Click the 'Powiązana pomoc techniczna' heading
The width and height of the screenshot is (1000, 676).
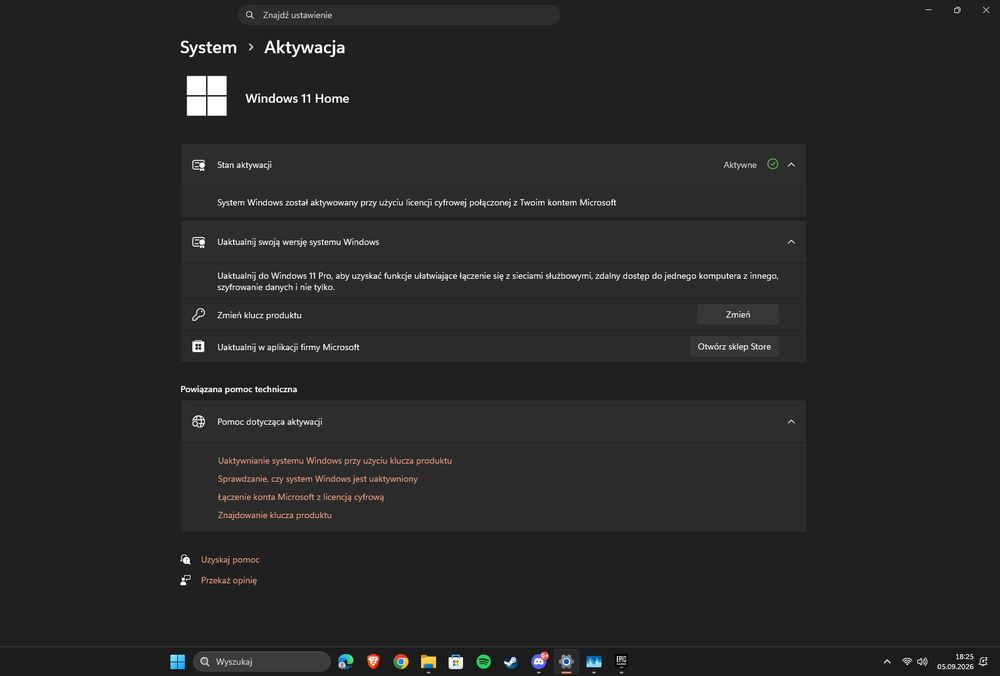239,389
